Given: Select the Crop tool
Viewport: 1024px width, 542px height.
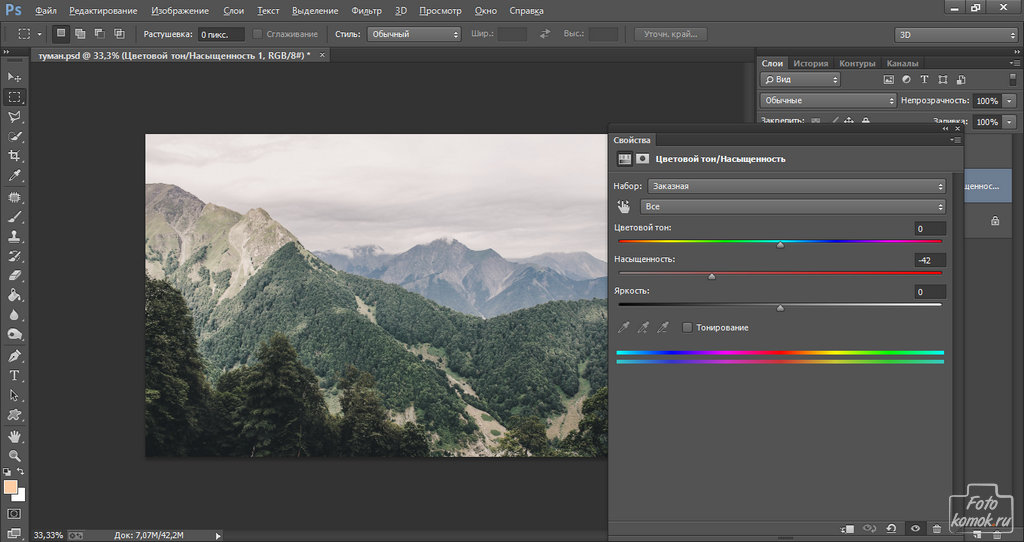Looking at the screenshot, I should click(14, 156).
